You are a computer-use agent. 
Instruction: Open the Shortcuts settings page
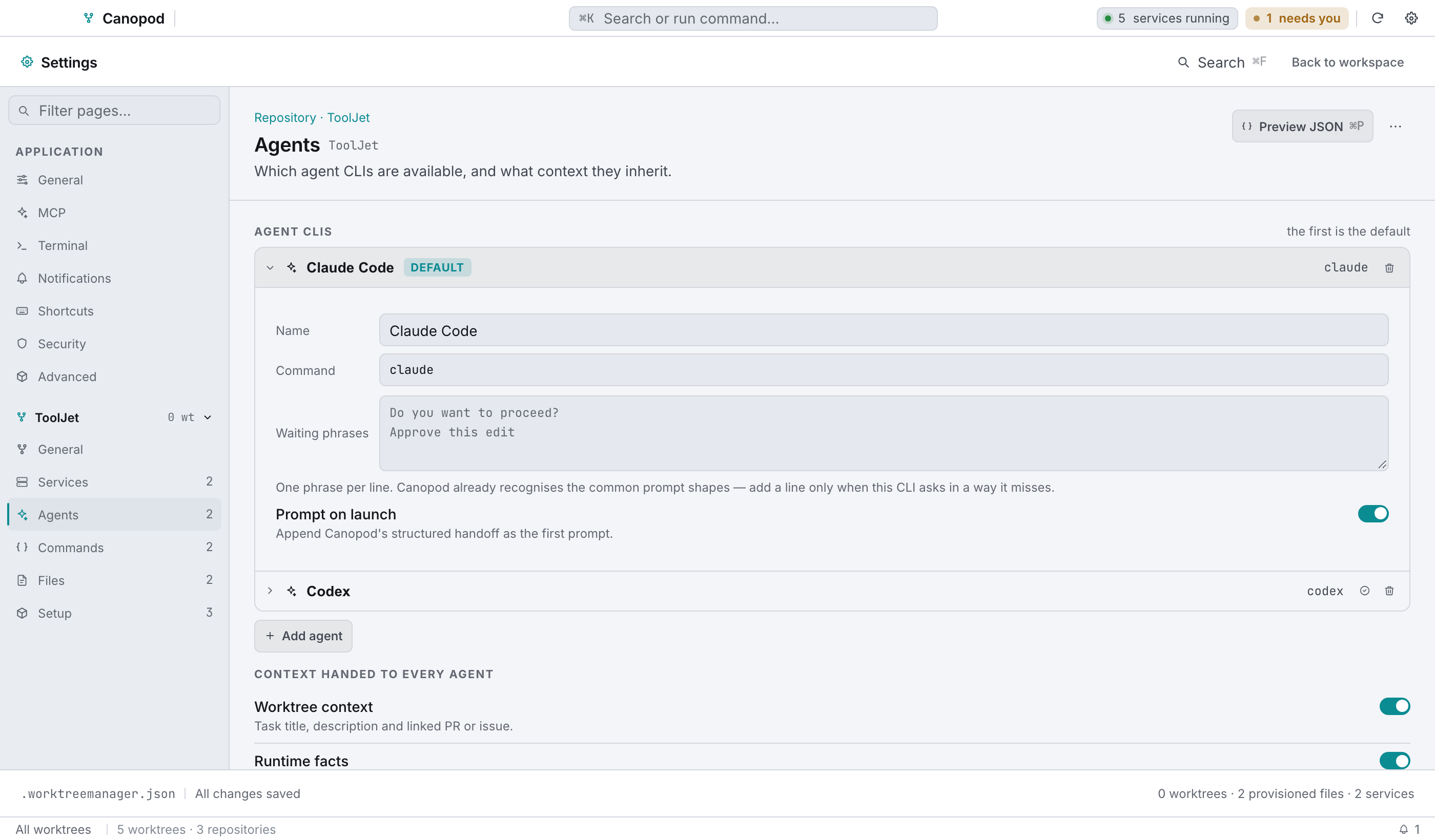(114, 311)
